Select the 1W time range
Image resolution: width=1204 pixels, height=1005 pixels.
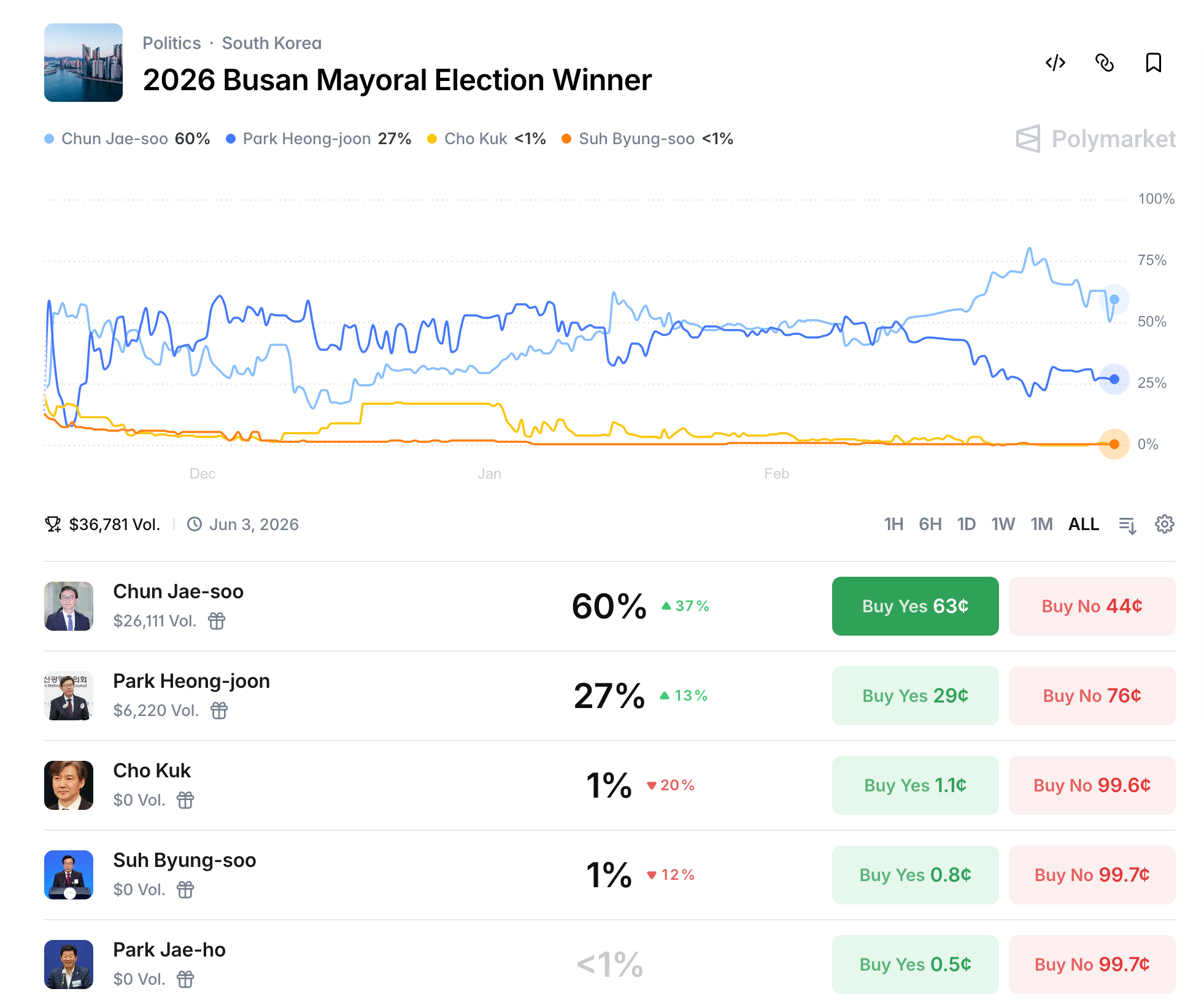click(x=1003, y=524)
